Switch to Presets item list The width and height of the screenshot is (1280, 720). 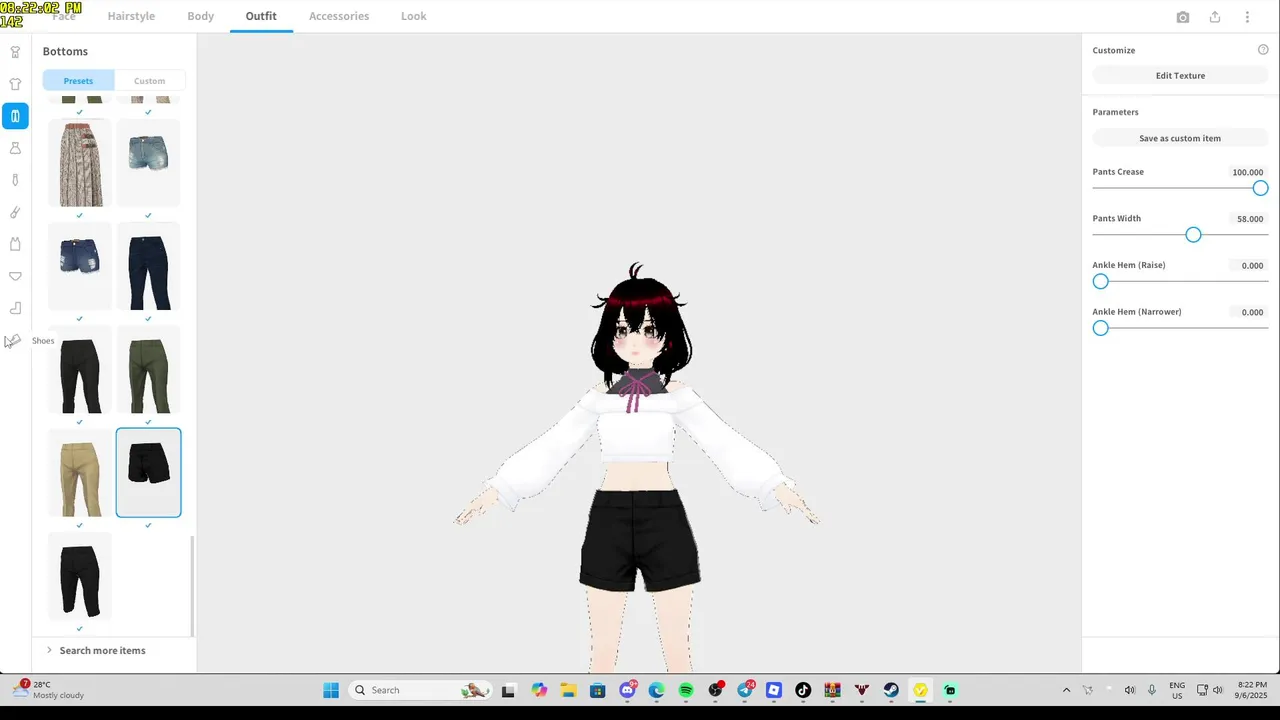click(78, 81)
